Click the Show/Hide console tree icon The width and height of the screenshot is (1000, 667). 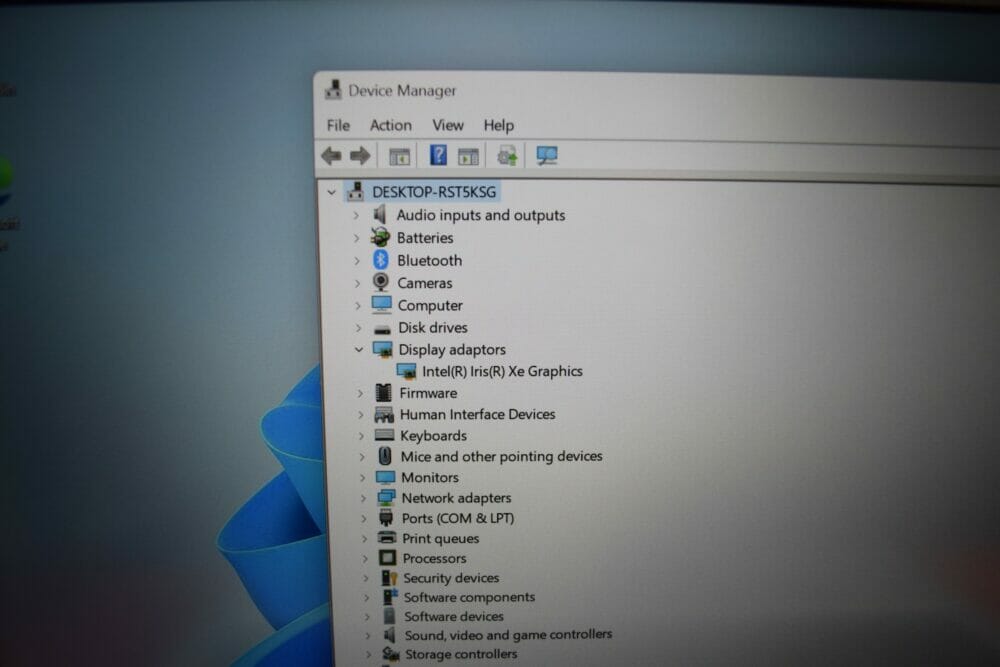399,156
